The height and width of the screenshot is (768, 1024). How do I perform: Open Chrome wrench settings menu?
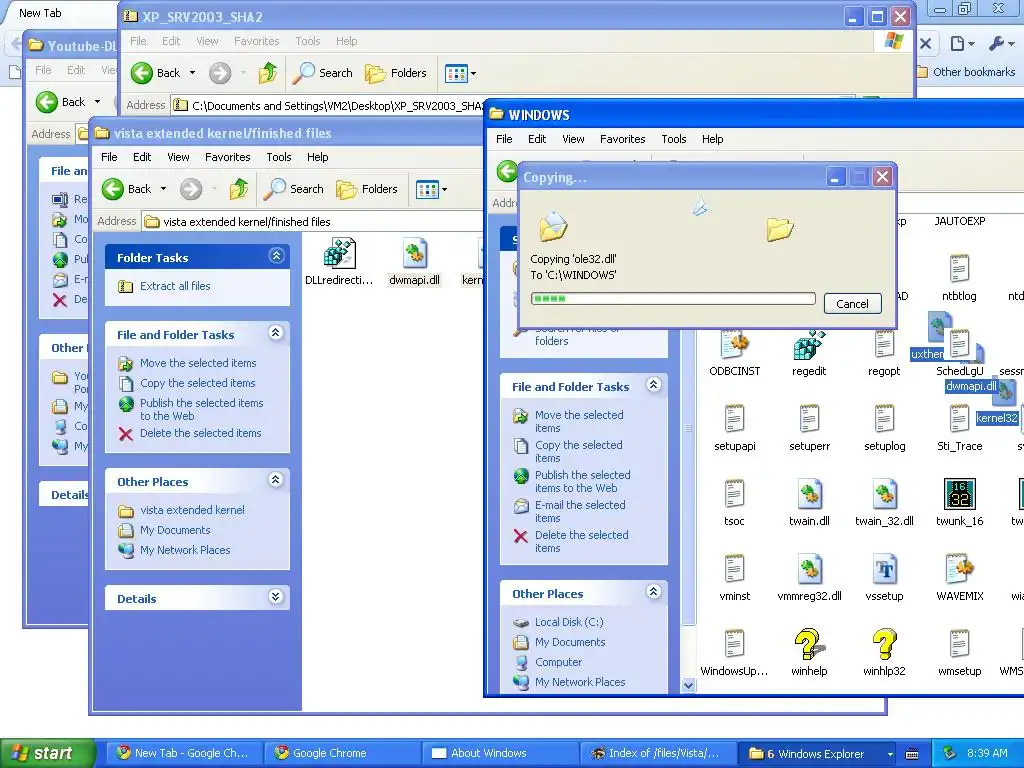pos(1001,44)
